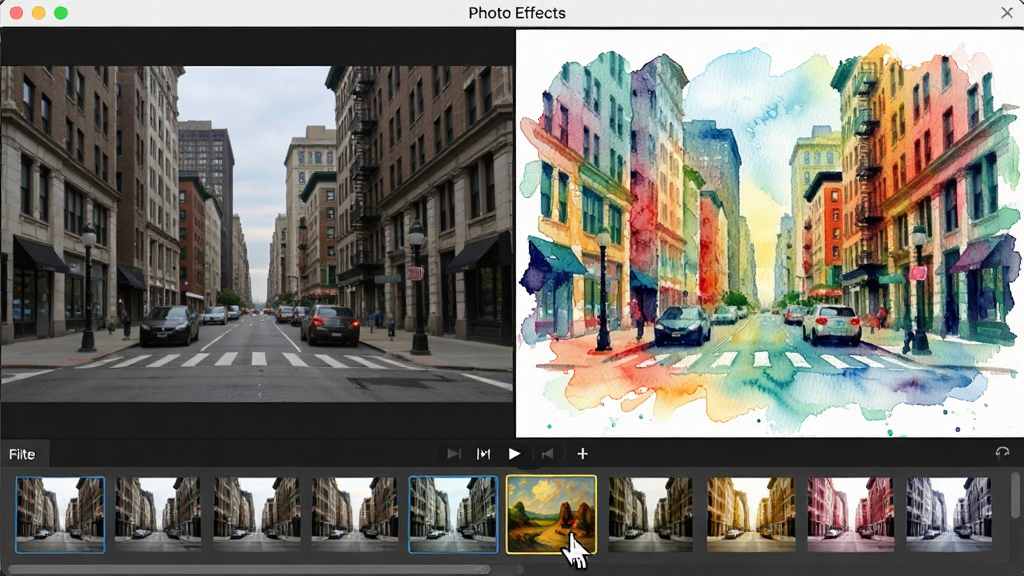Pick the blue-gray tinted filter thumbnail

point(949,515)
